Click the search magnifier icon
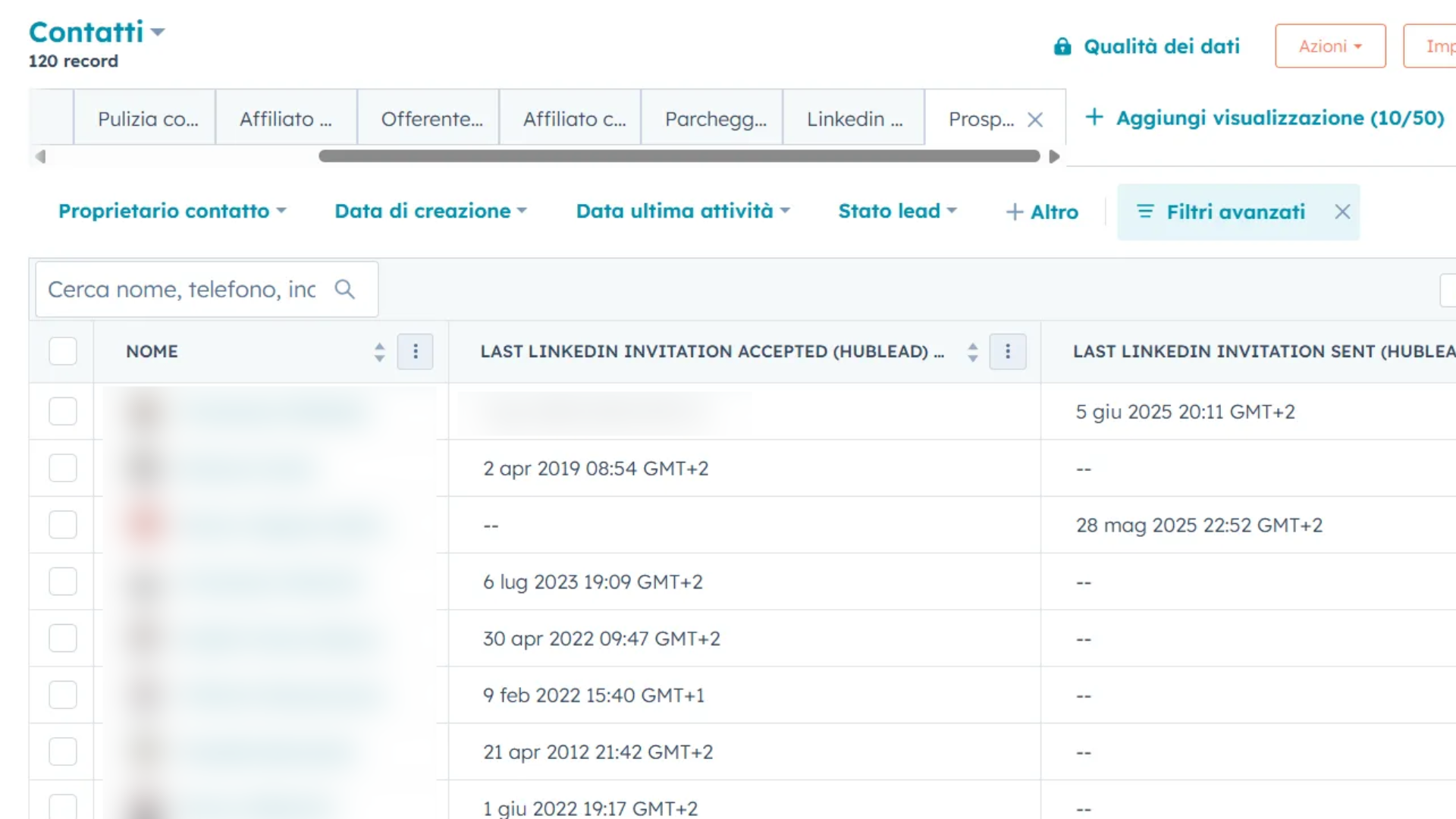This screenshot has width=1456, height=819. (x=345, y=289)
